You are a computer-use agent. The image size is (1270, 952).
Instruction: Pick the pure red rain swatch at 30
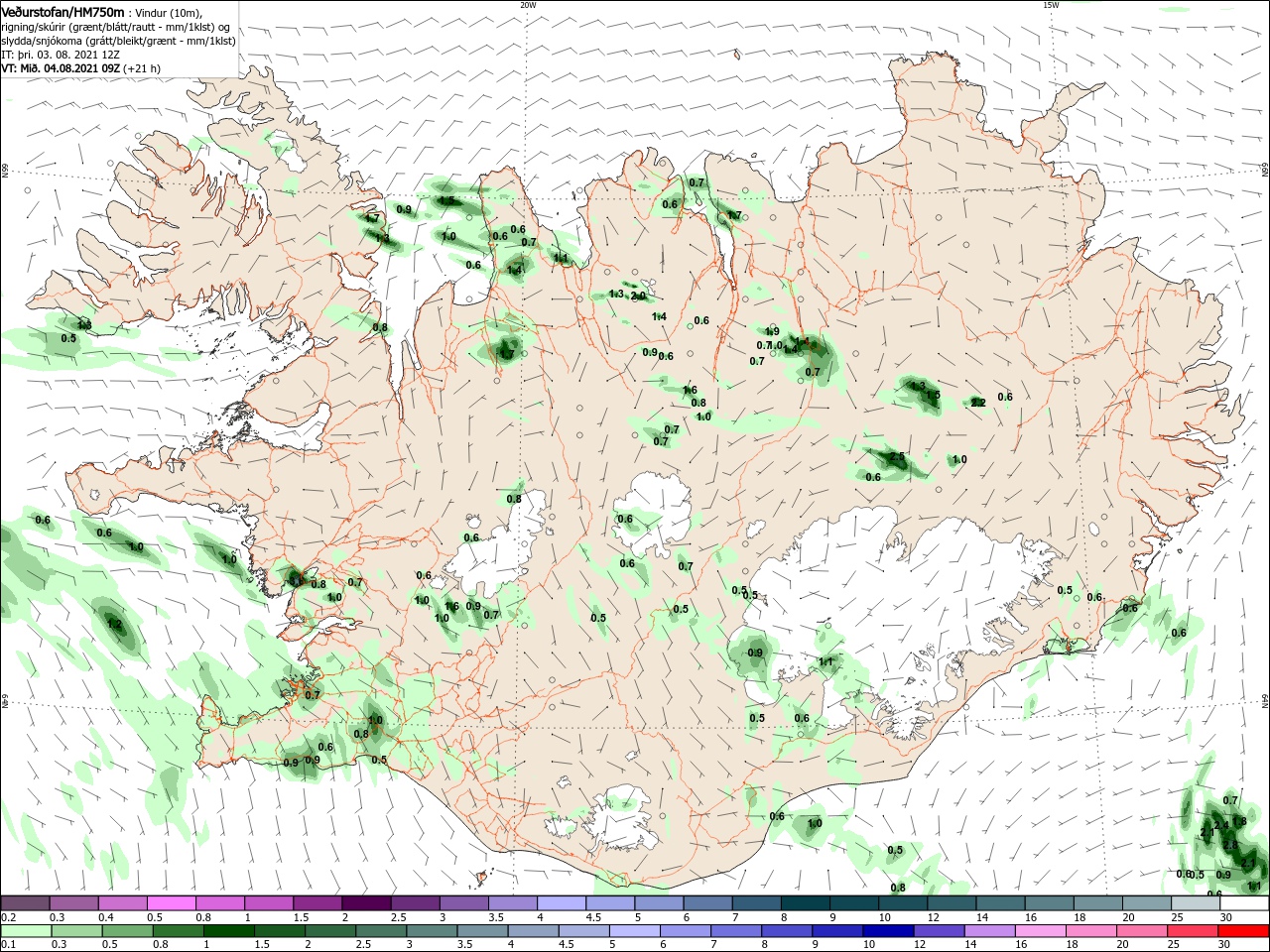[1243, 931]
